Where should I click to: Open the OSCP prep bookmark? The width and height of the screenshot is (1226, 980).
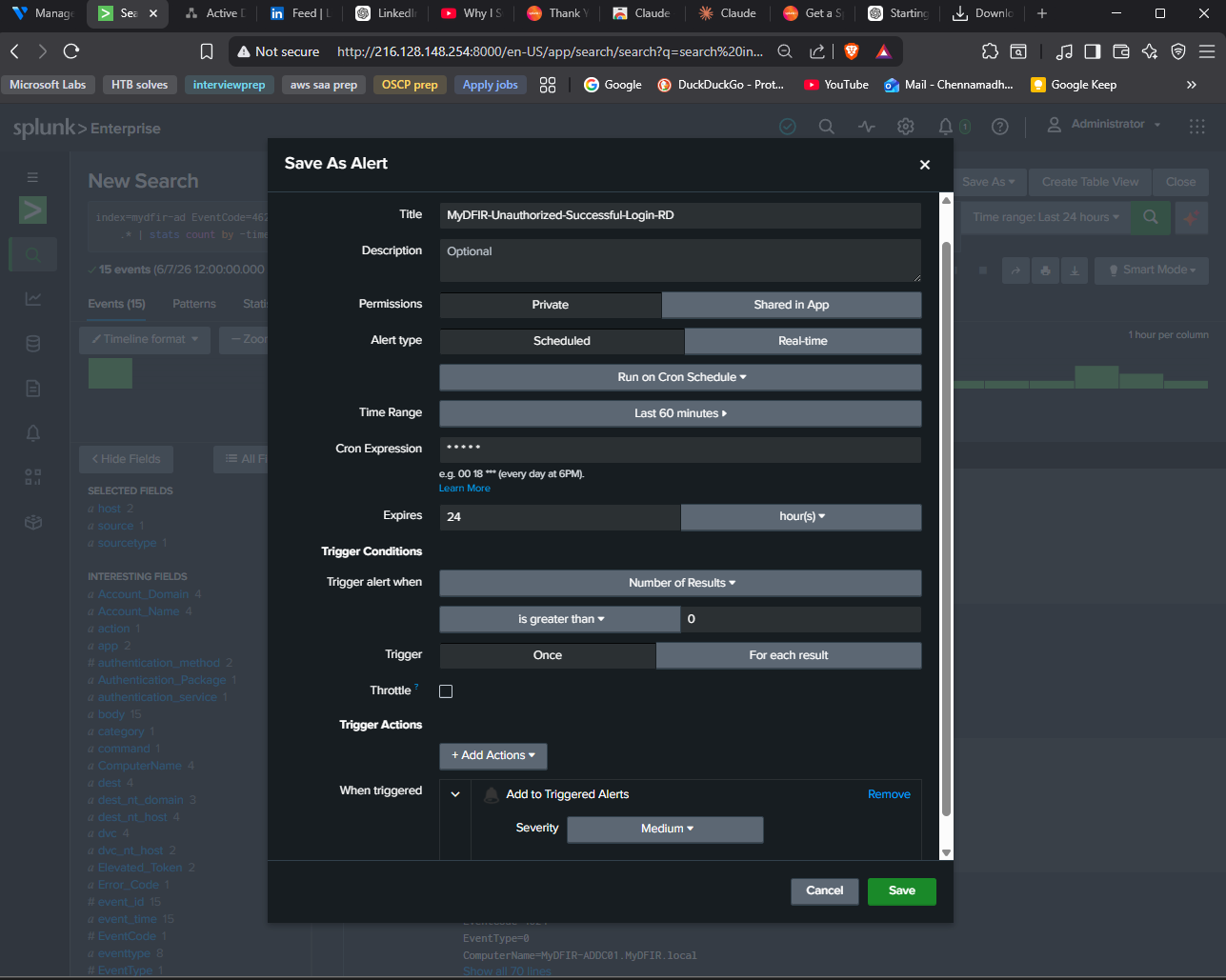410,85
